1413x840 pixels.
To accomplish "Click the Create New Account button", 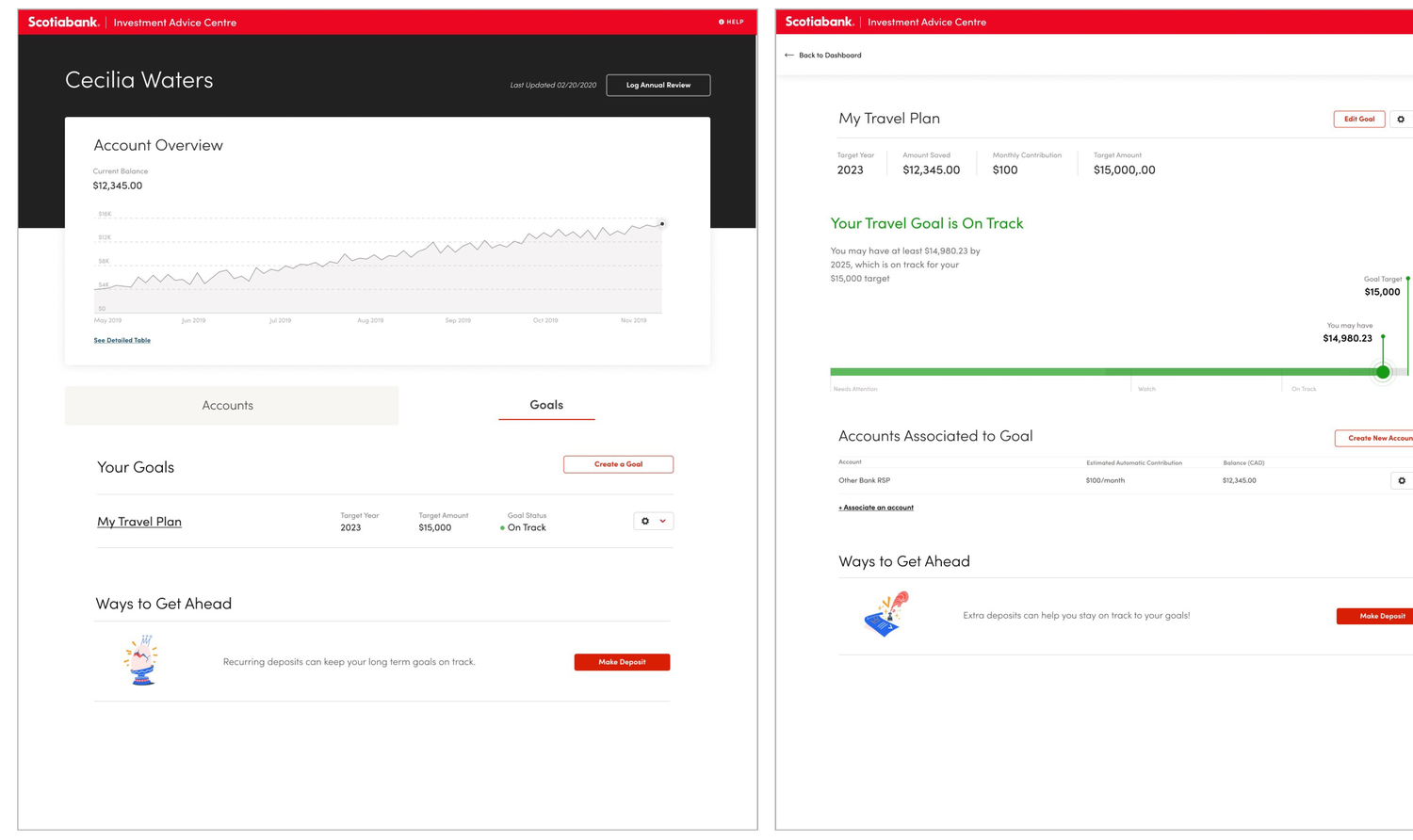I will pyautogui.click(x=1375, y=438).
